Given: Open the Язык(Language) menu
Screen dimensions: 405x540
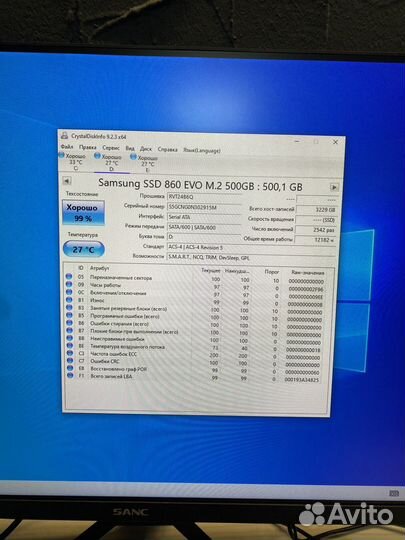Looking at the screenshot, I should (202, 150).
